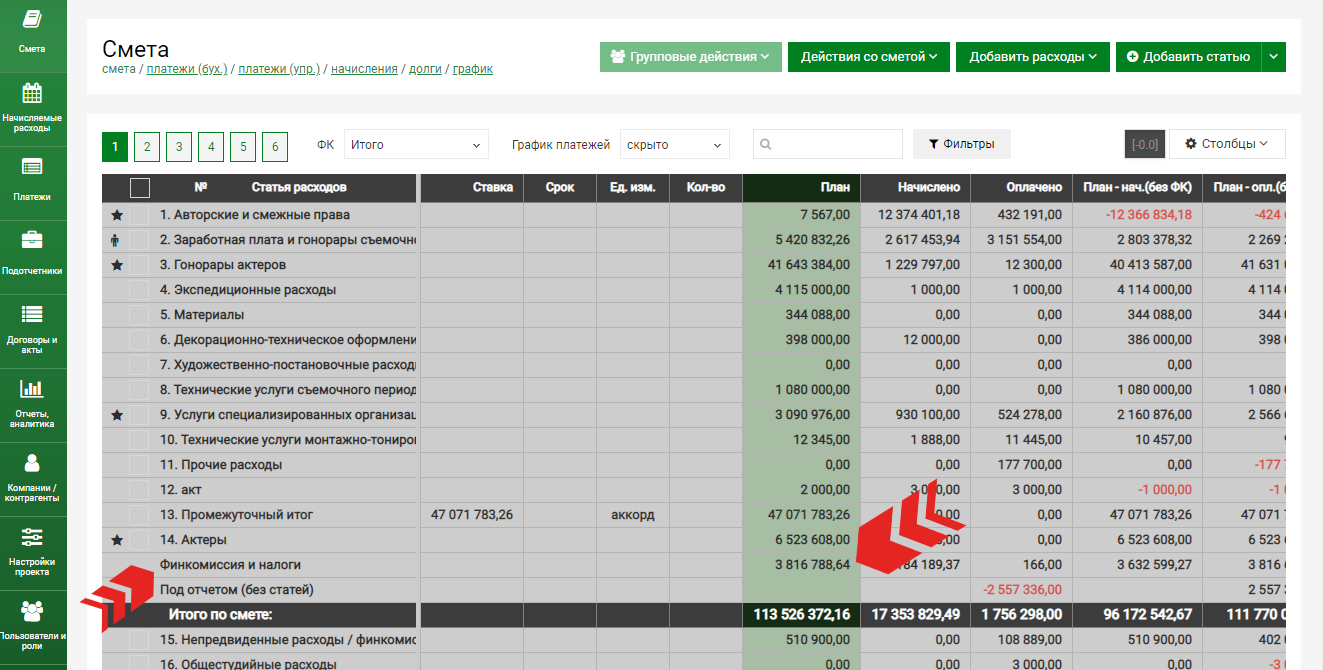This screenshot has height=670, width=1323.
Task: Click the Фильтры button
Action: (961, 144)
